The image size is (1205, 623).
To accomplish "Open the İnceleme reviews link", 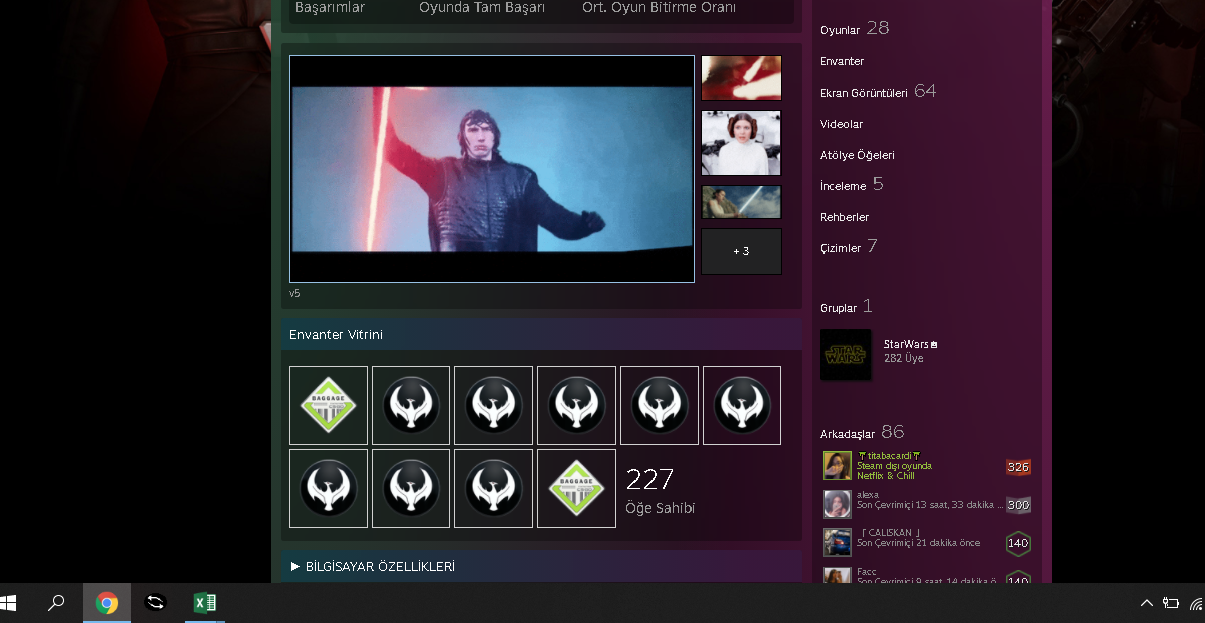I will coord(851,185).
